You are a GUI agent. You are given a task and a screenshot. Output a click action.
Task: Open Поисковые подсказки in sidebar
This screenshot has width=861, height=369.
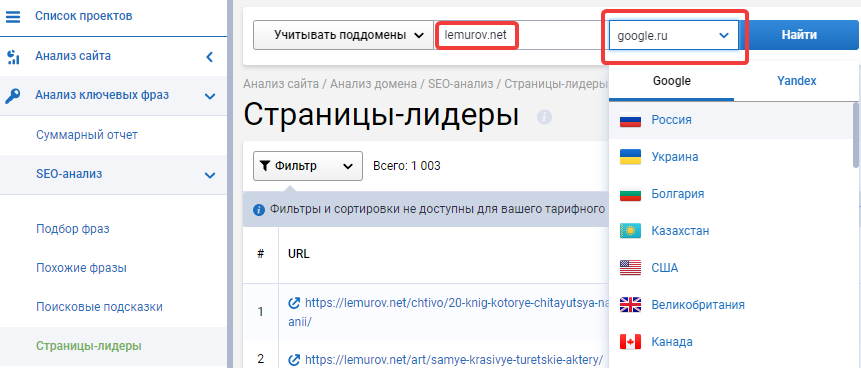99,307
